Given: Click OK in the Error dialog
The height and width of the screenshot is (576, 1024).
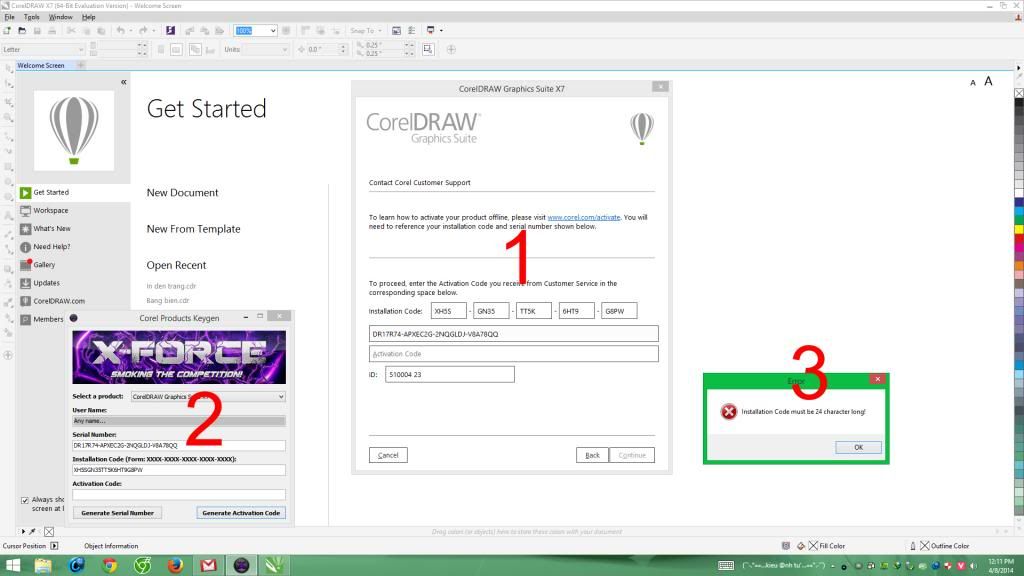Looking at the screenshot, I should [858, 447].
